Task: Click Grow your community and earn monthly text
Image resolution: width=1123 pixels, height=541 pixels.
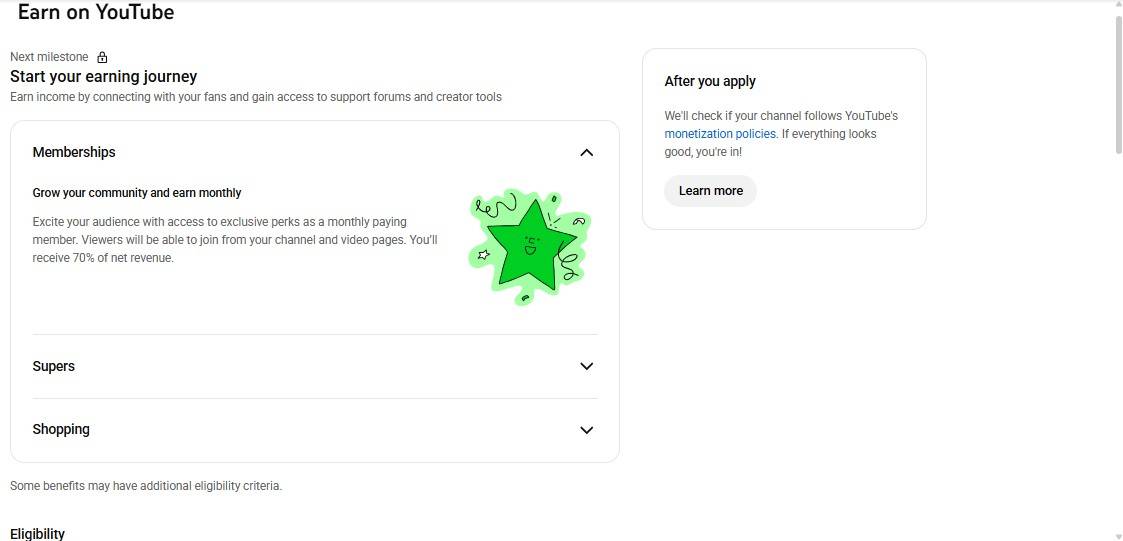Action: coord(137,193)
